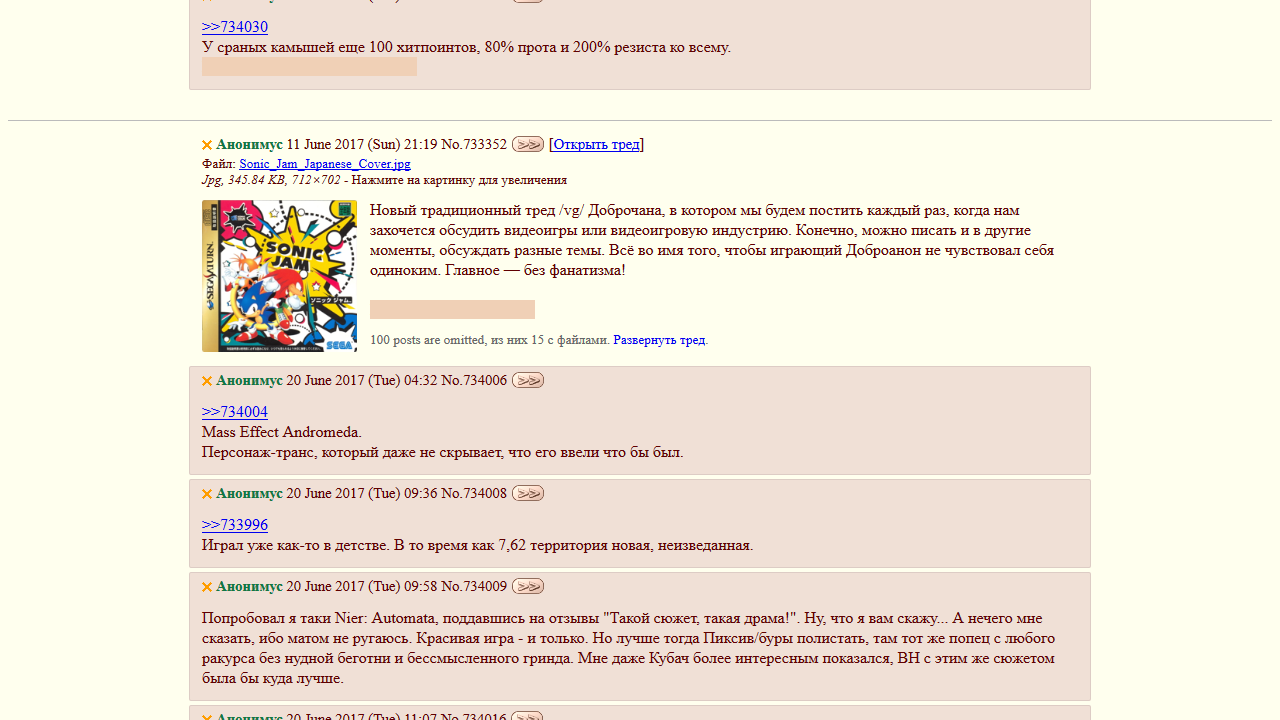The height and width of the screenshot is (720, 1280).
Task: Expand thread with Развернуть тред link
Action: (659, 340)
